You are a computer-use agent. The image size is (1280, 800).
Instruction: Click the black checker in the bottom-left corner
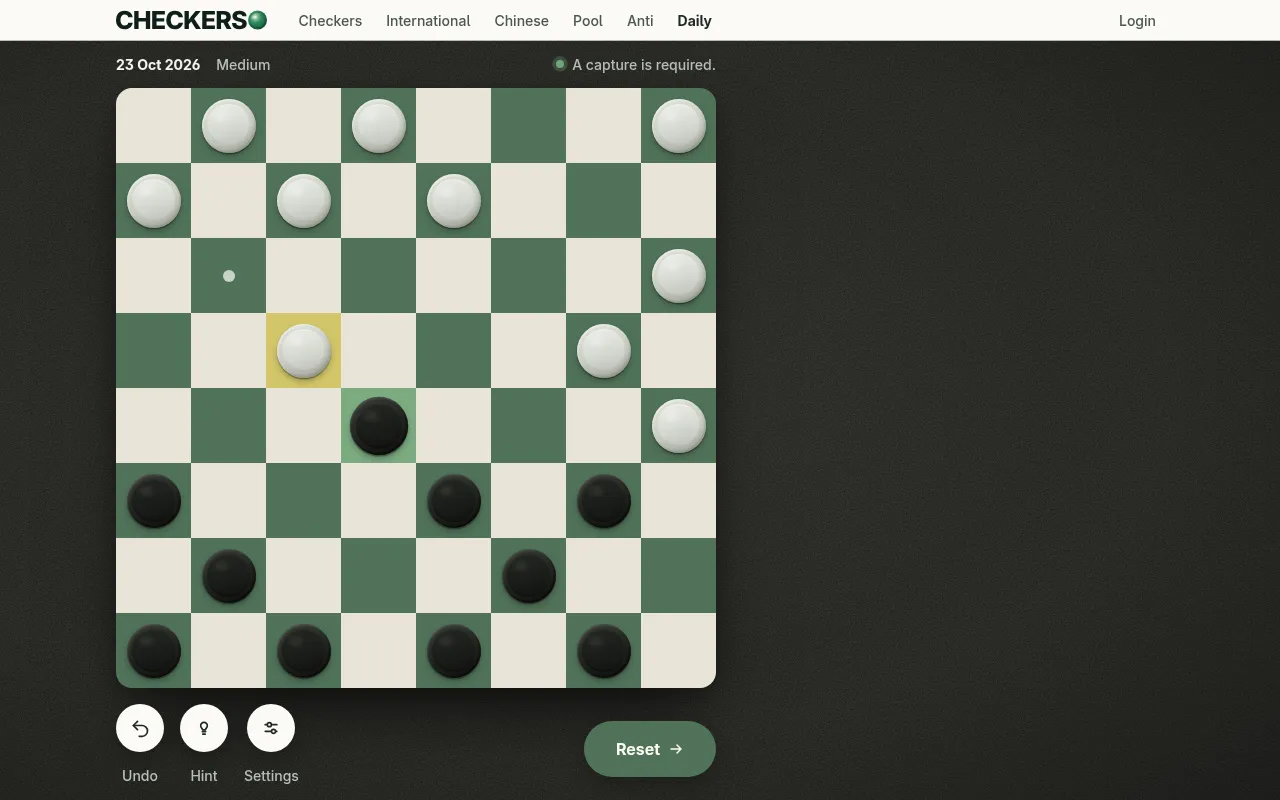[x=154, y=651]
